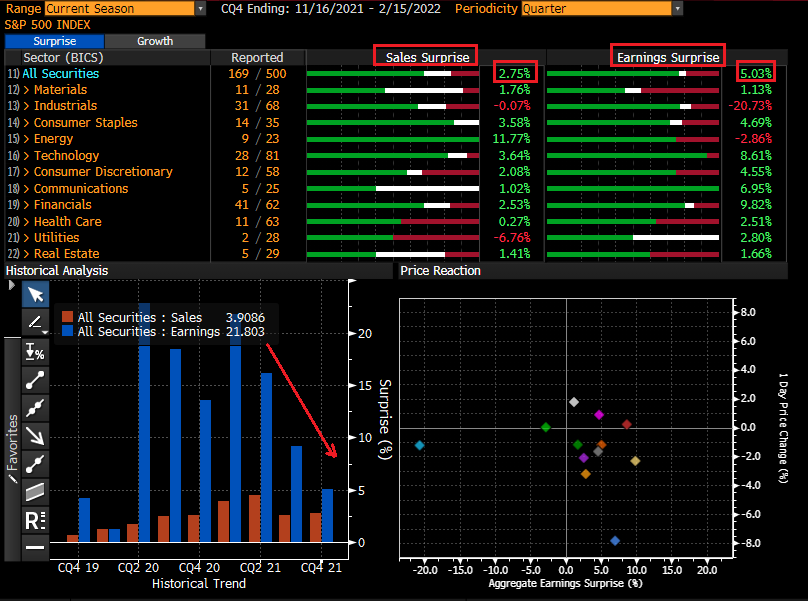Click the Sales Surprise column header

coord(428,57)
